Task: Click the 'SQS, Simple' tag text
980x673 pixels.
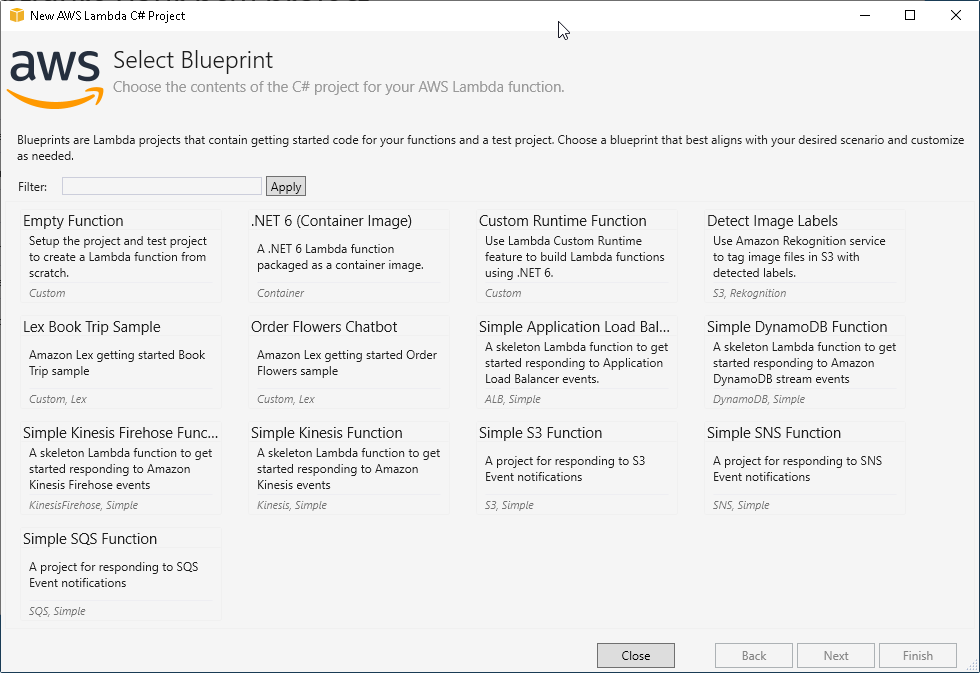Action: [57, 611]
